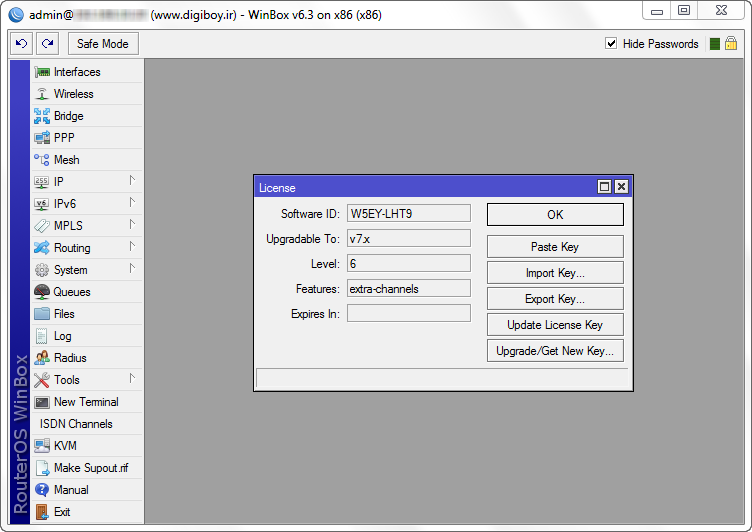Click the Manual help question icon
Screen dimensions: 752x532
coord(42,490)
